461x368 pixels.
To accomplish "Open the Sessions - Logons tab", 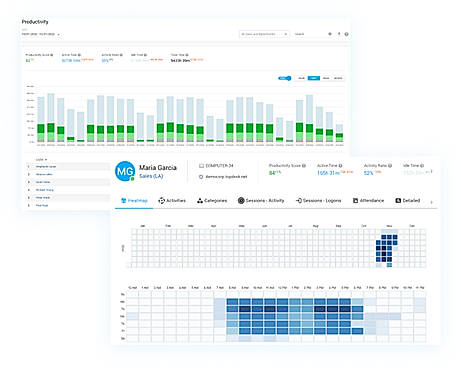I will tap(319, 201).
